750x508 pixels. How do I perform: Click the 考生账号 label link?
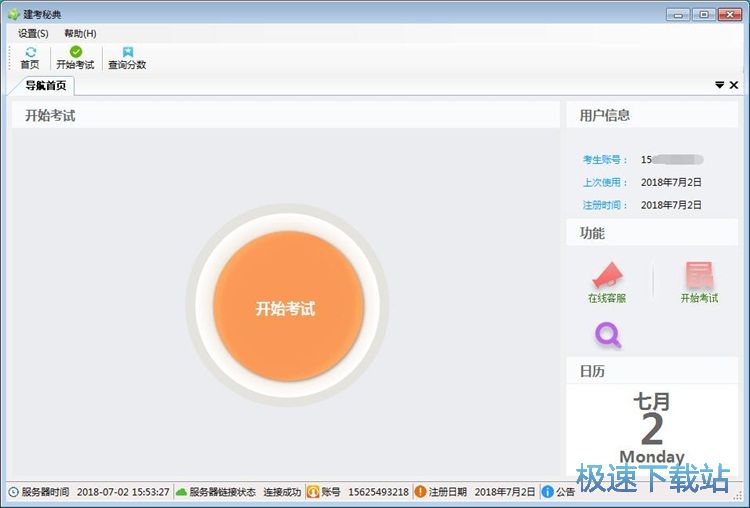pos(605,160)
